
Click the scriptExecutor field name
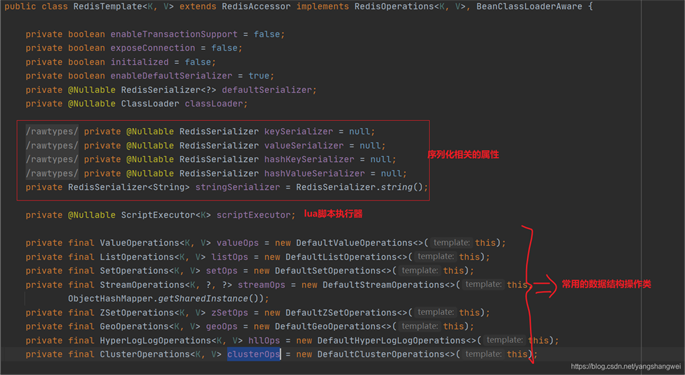tap(253, 215)
